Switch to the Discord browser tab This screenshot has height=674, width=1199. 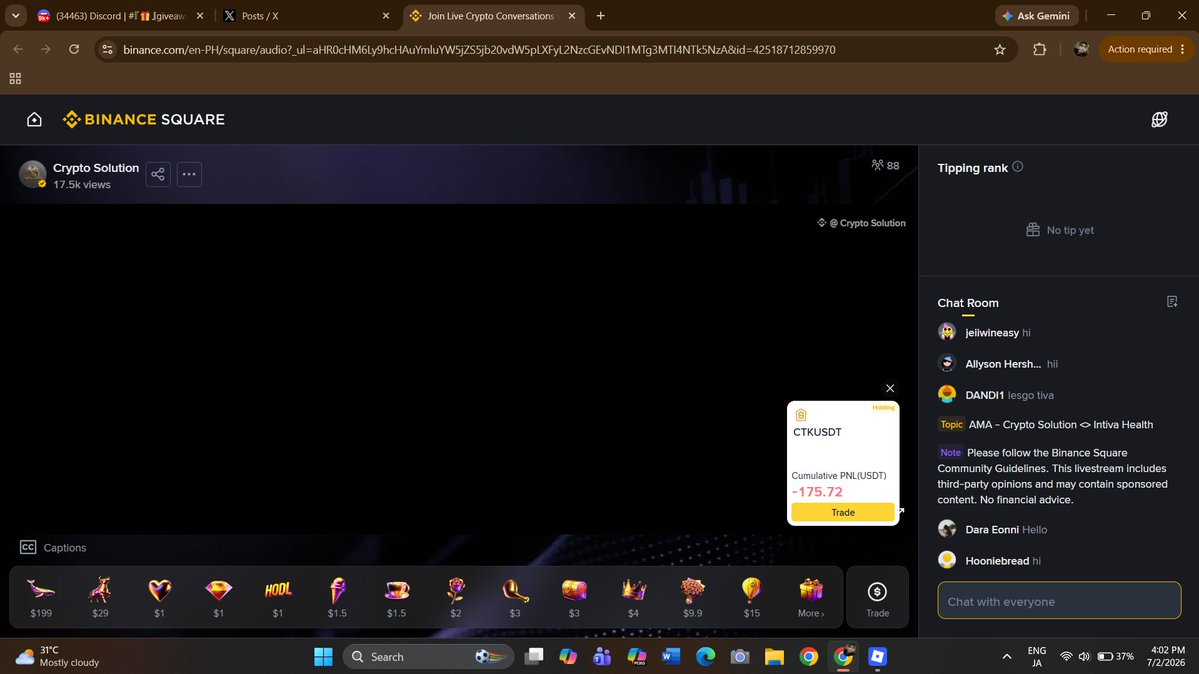click(x=119, y=15)
